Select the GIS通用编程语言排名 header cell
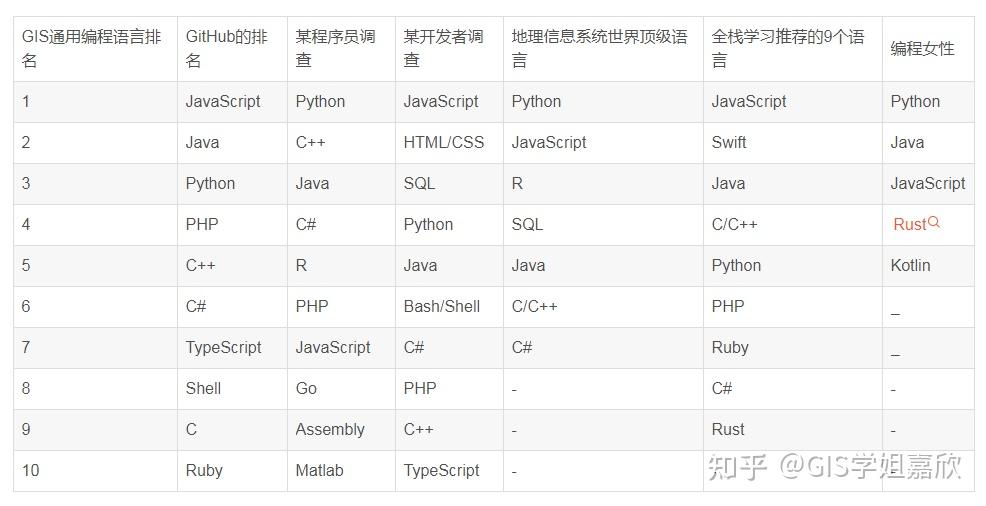Image resolution: width=986 pixels, height=506 pixels. point(96,49)
